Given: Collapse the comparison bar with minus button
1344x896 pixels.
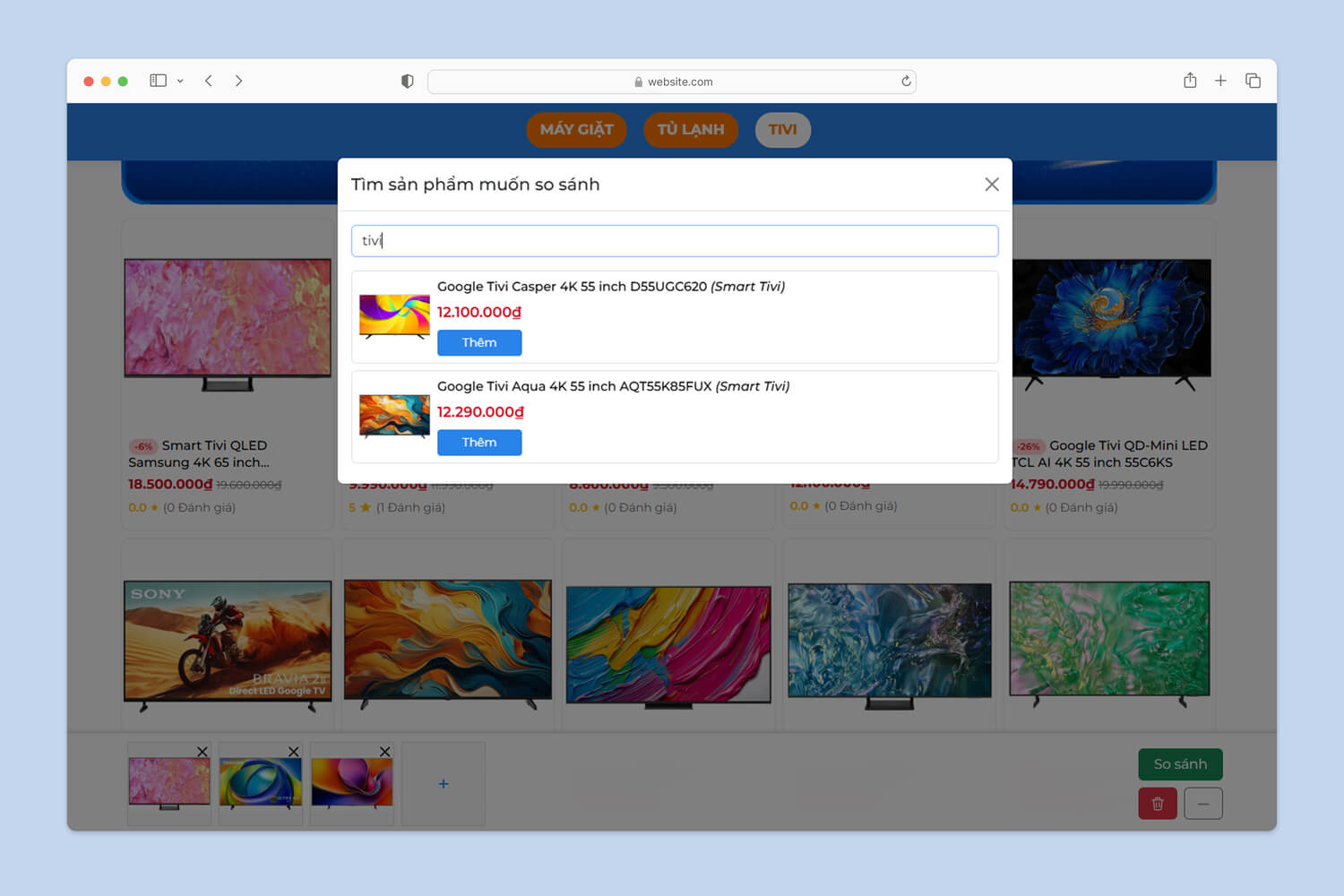Looking at the screenshot, I should point(1203,804).
